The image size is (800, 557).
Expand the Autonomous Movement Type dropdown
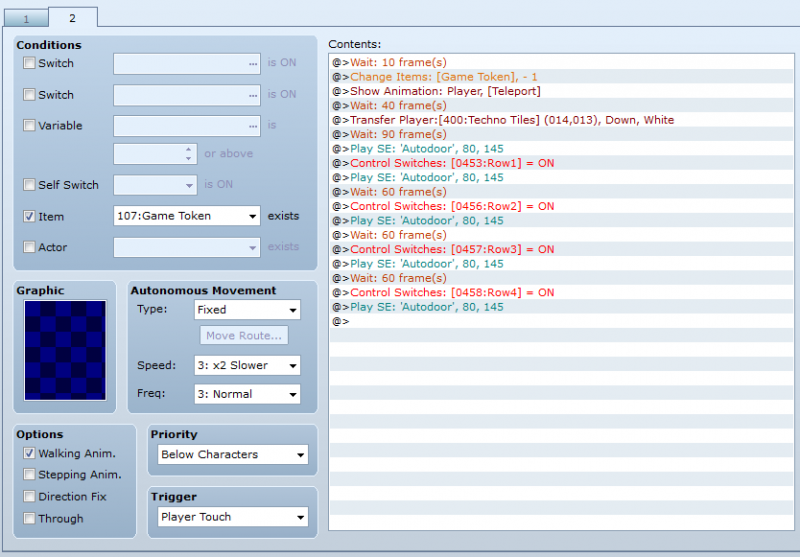[x=247, y=310]
